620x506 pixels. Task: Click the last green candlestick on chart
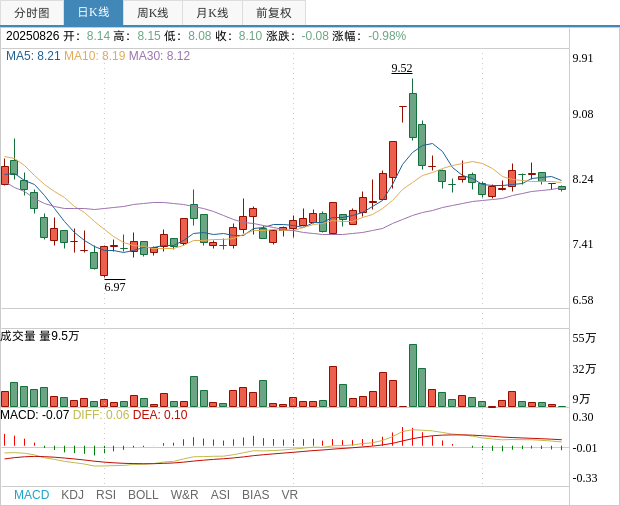562,188
